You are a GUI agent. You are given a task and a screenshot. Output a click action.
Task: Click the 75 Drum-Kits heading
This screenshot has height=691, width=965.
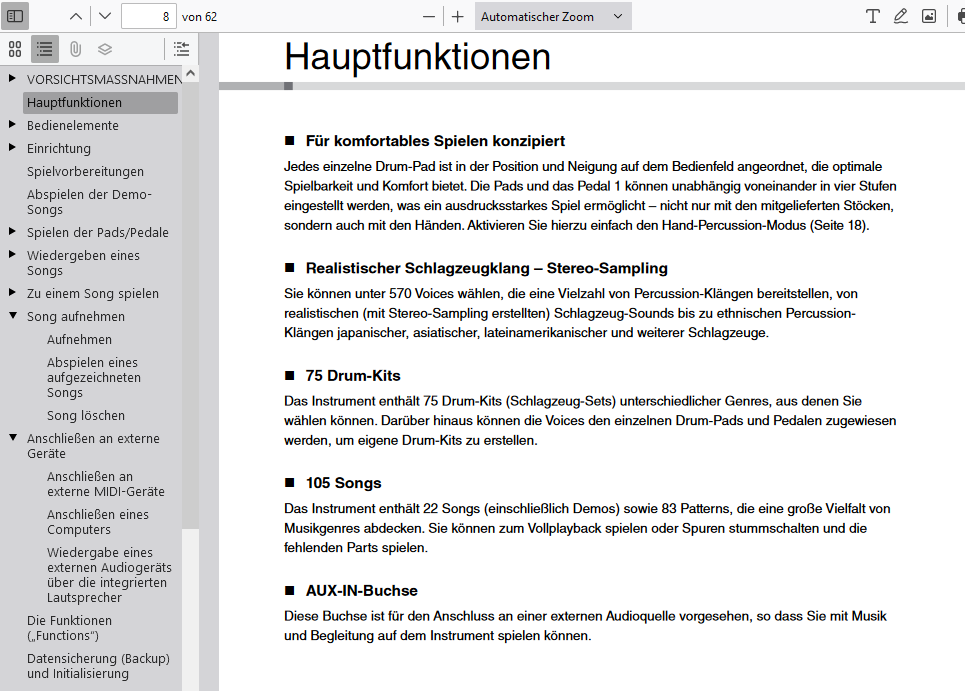(353, 376)
